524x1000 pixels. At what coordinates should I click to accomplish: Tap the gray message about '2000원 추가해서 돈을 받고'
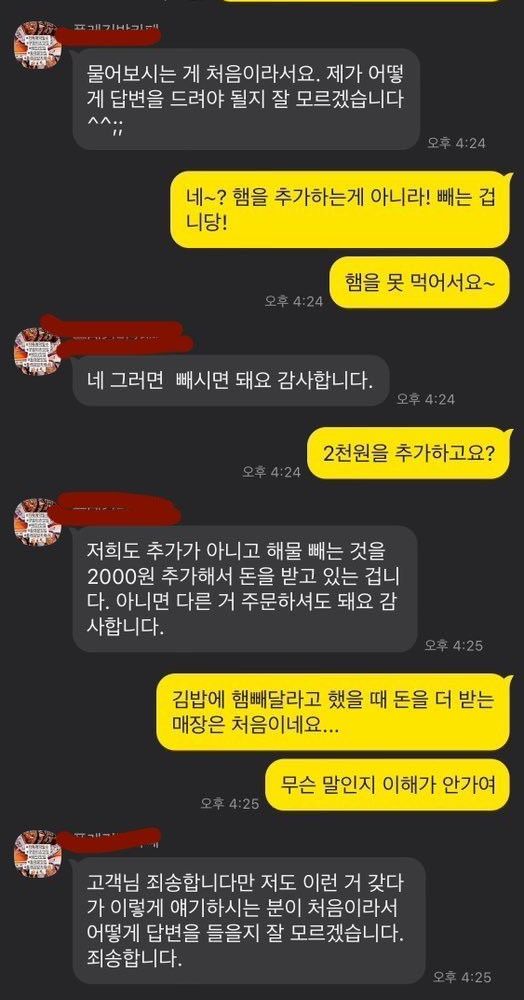(245, 588)
